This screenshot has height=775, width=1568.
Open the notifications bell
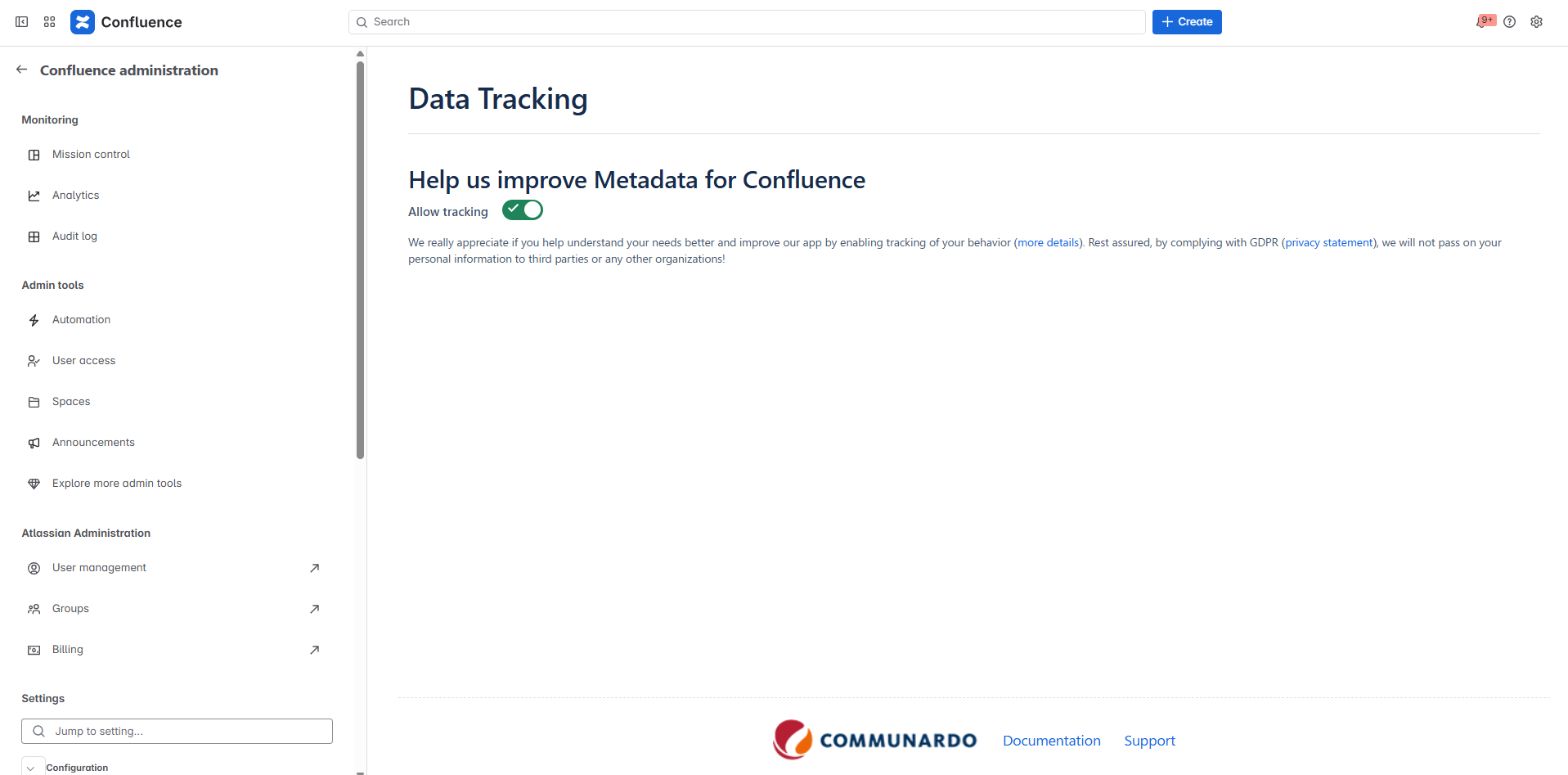[1482, 22]
